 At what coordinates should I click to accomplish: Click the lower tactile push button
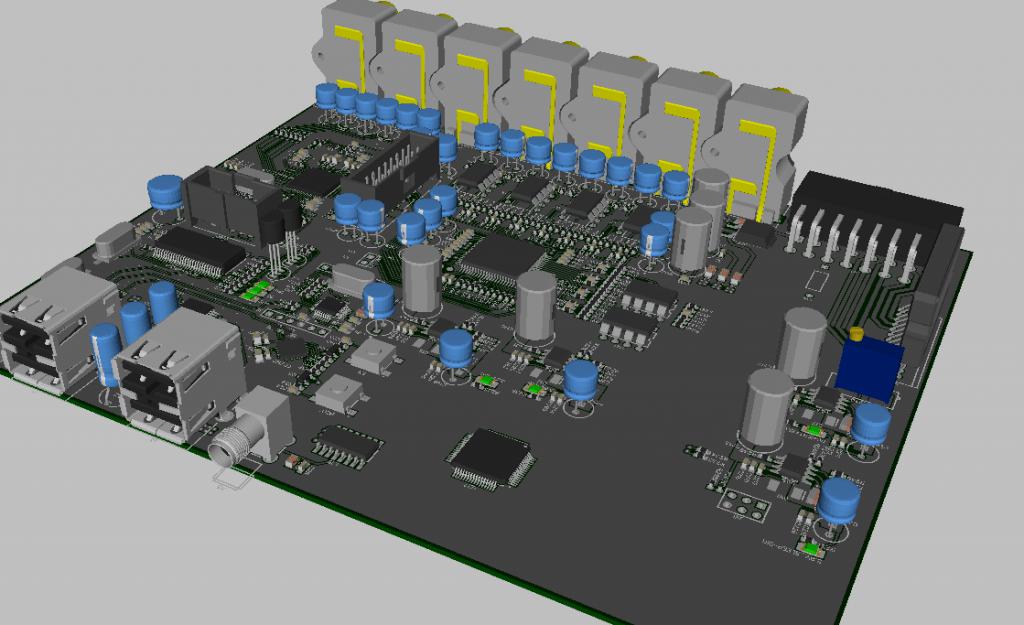339,394
